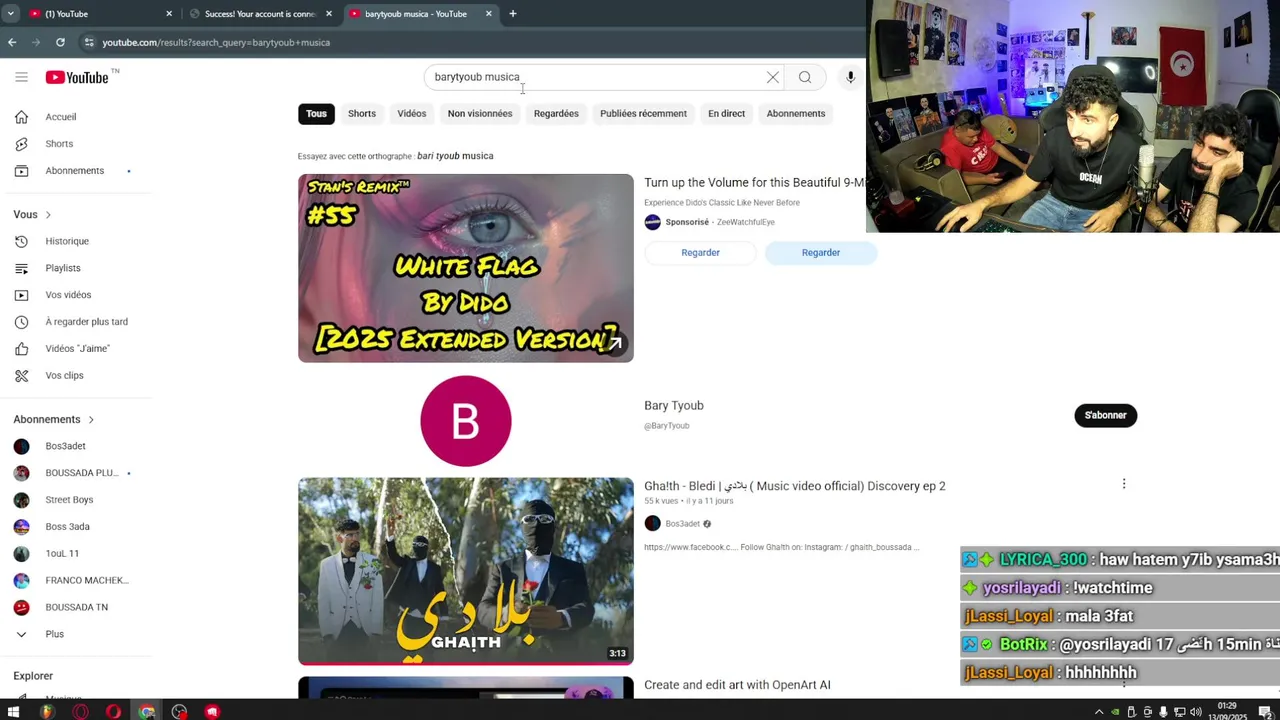Open Vidéos "J'aime" list
This screenshot has height=720, width=1280.
point(76,349)
